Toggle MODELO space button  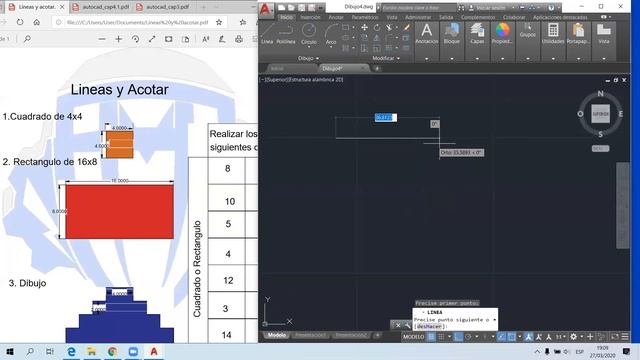pos(413,337)
